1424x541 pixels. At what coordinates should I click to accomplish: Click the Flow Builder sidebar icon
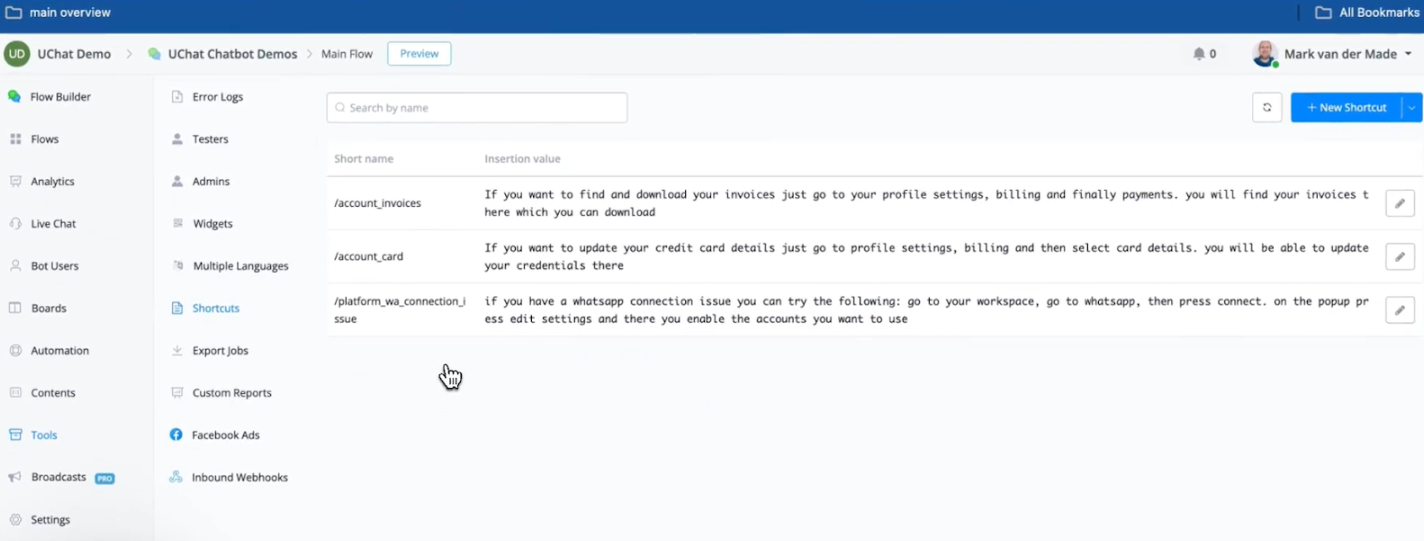(x=15, y=97)
